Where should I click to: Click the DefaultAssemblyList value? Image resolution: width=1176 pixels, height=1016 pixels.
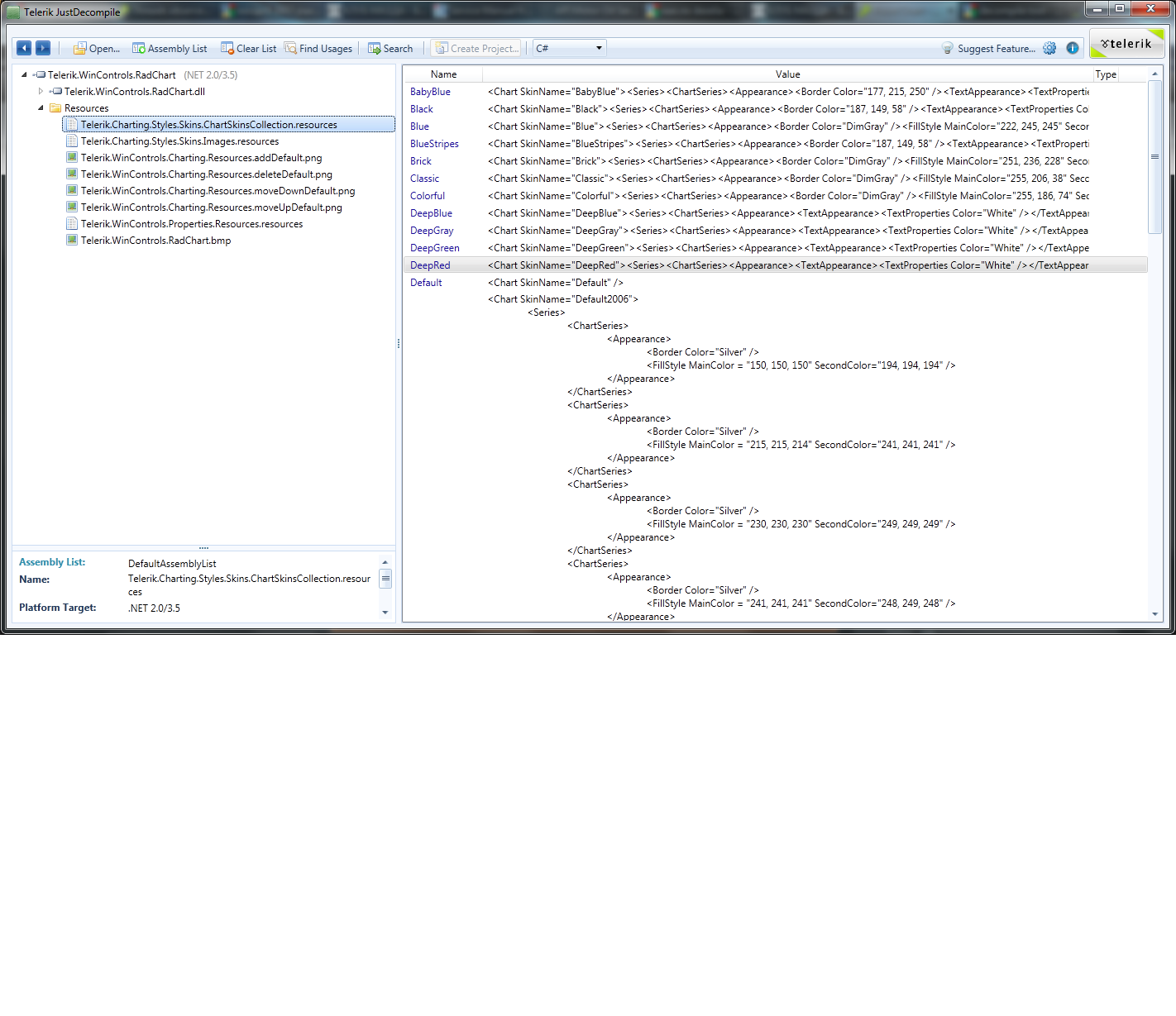[x=172, y=564]
